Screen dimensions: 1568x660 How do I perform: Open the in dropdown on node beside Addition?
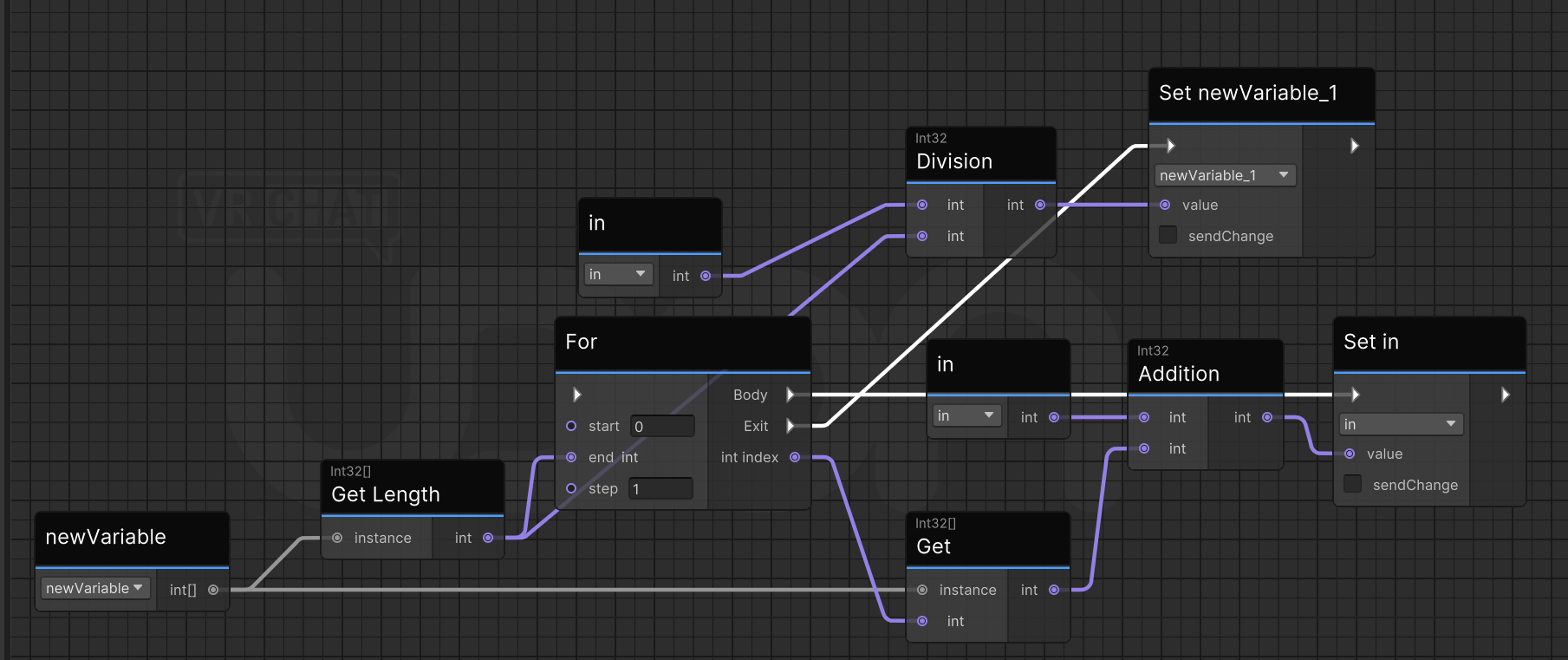966,416
